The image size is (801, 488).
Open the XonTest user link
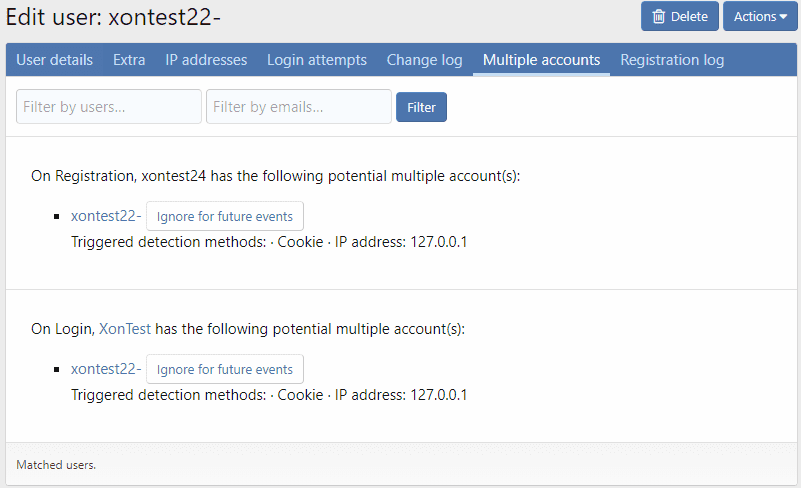[x=125, y=328]
